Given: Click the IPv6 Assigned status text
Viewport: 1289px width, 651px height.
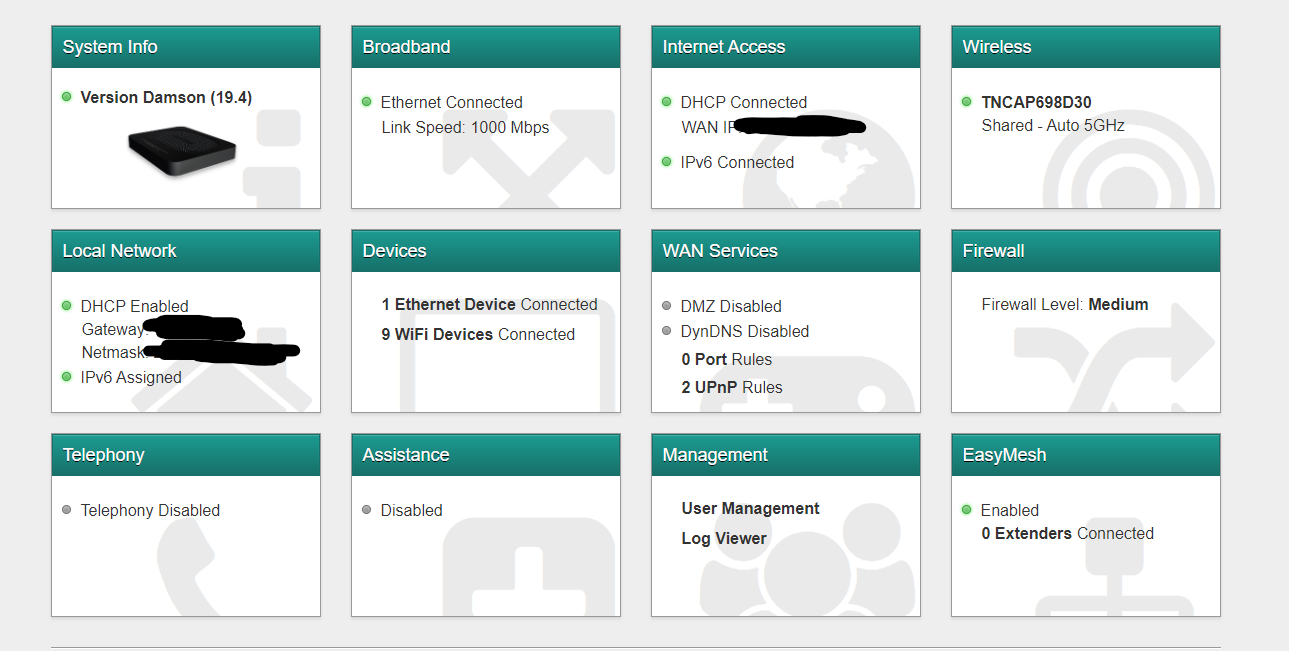Looking at the screenshot, I should [x=131, y=378].
